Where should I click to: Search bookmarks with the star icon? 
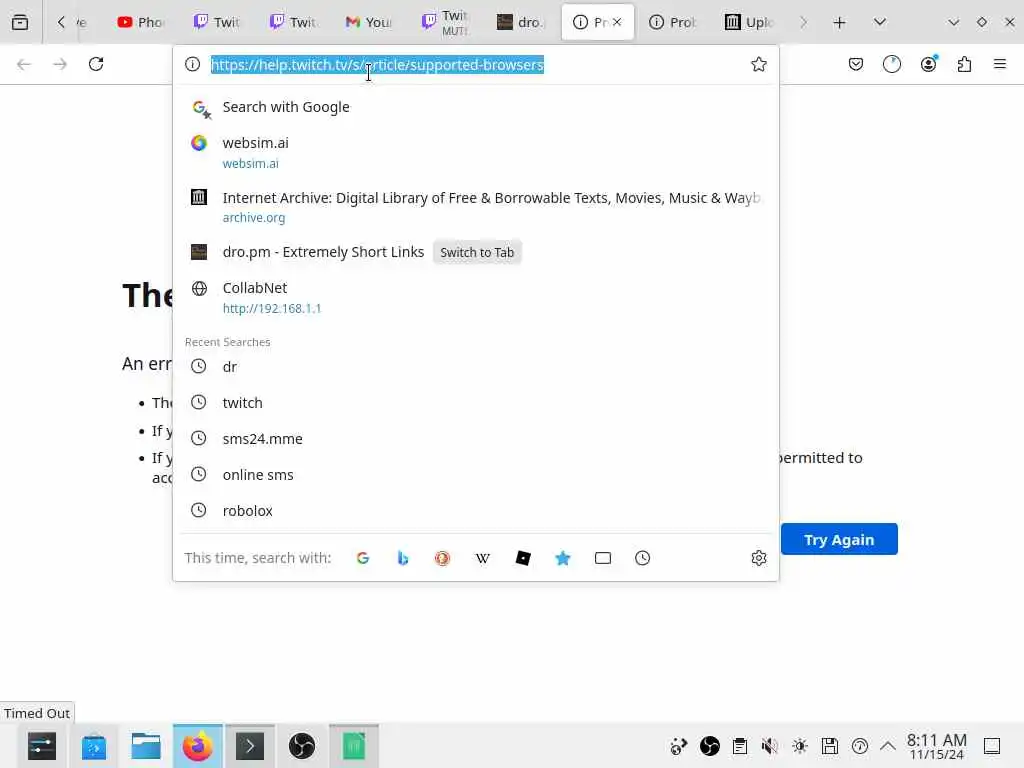[562, 558]
